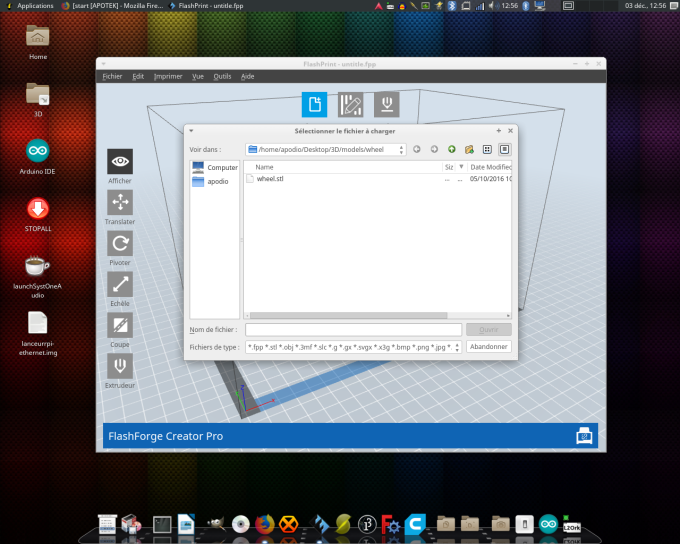Open the 'Fichiers de type' filter dropdown
The height and width of the screenshot is (544, 680).
coord(459,347)
